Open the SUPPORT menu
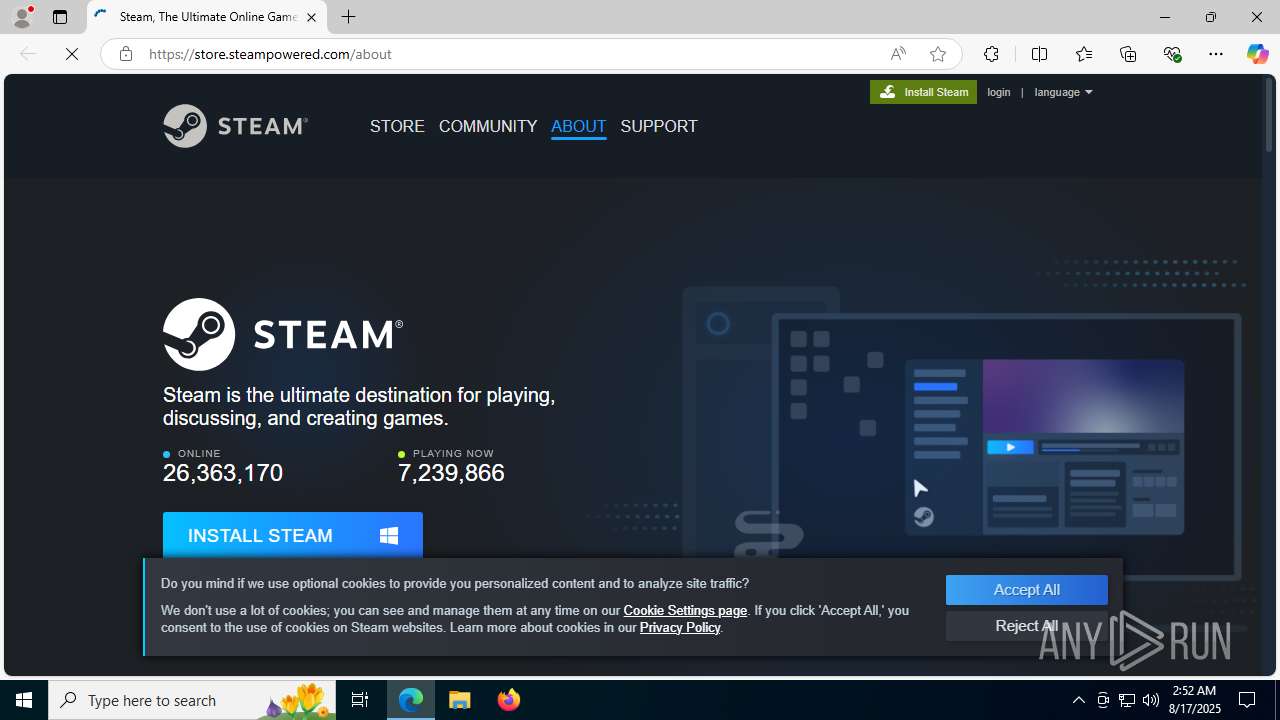Image resolution: width=1280 pixels, height=720 pixels. coord(659,126)
